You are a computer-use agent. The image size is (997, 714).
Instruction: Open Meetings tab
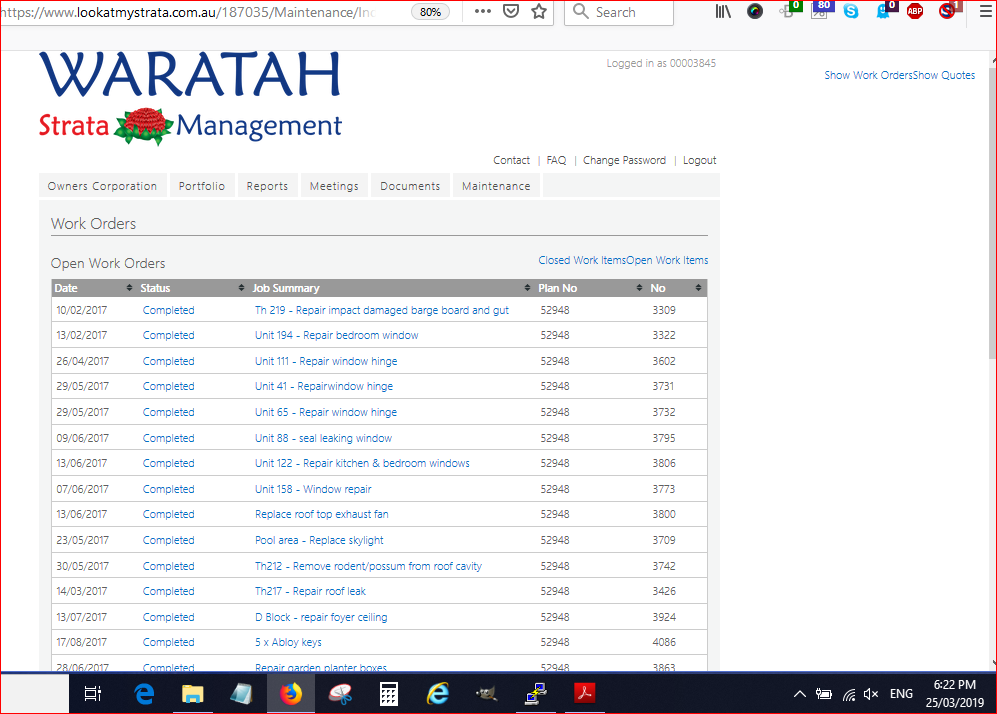click(334, 186)
